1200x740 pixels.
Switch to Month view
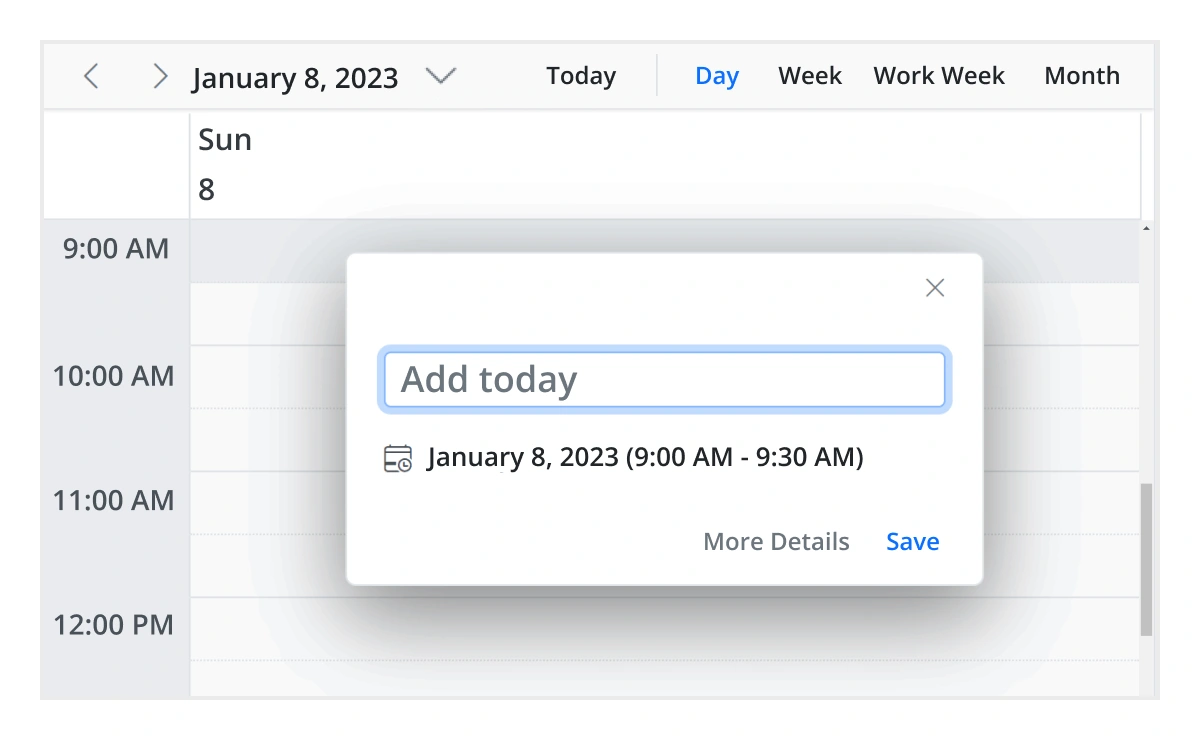pyautogui.click(x=1082, y=75)
